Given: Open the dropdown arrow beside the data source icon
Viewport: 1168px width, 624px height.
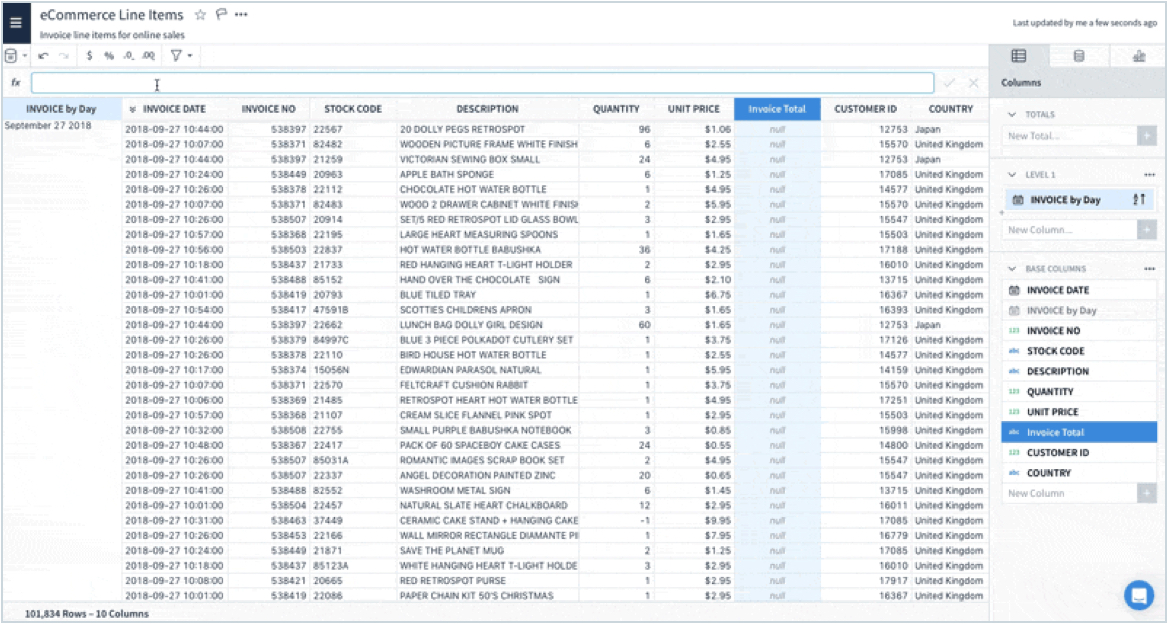Looking at the screenshot, I should click(25, 56).
